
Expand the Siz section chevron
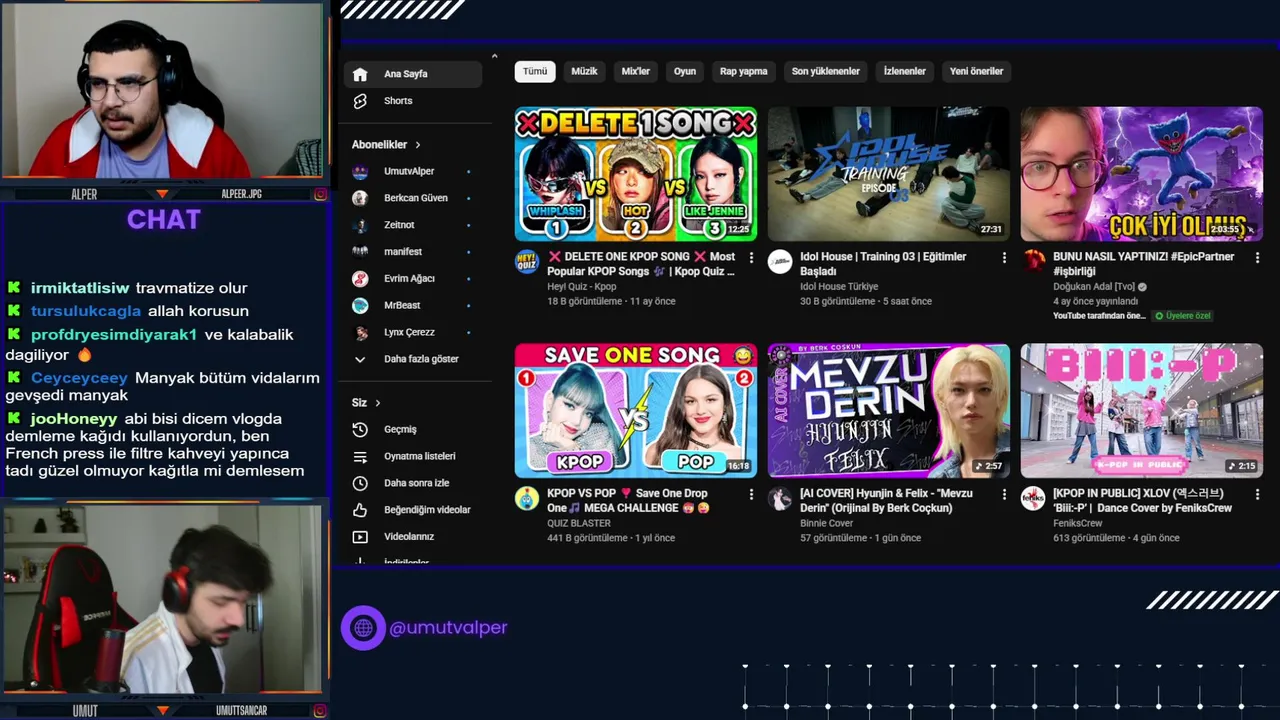click(378, 403)
